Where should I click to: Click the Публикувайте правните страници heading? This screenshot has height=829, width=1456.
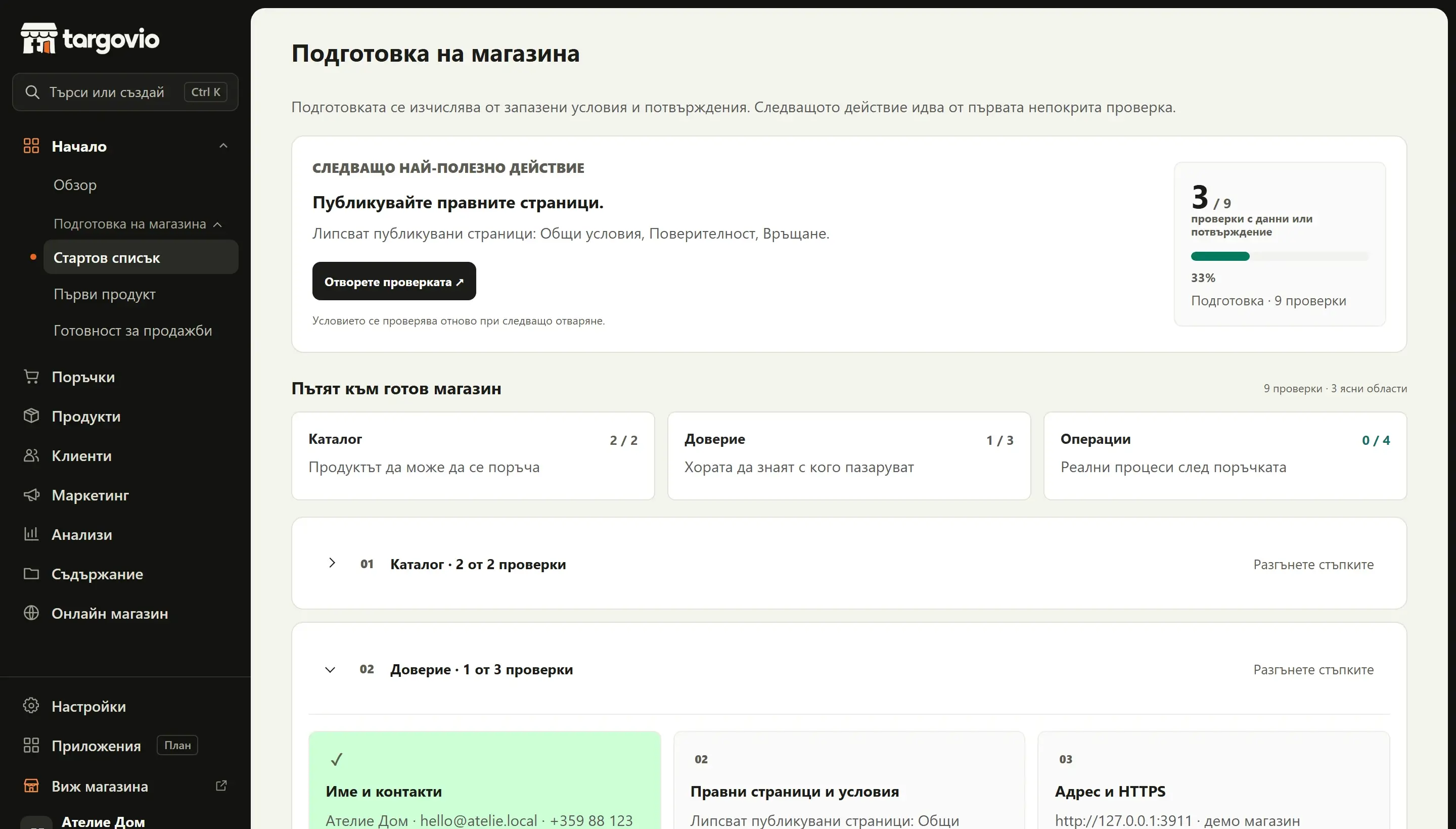coord(458,202)
